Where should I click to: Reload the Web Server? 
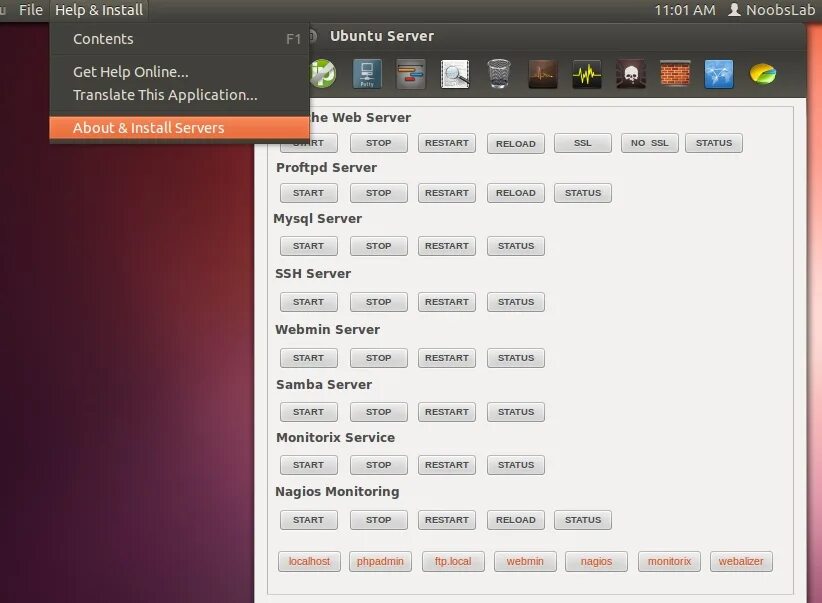pos(516,144)
